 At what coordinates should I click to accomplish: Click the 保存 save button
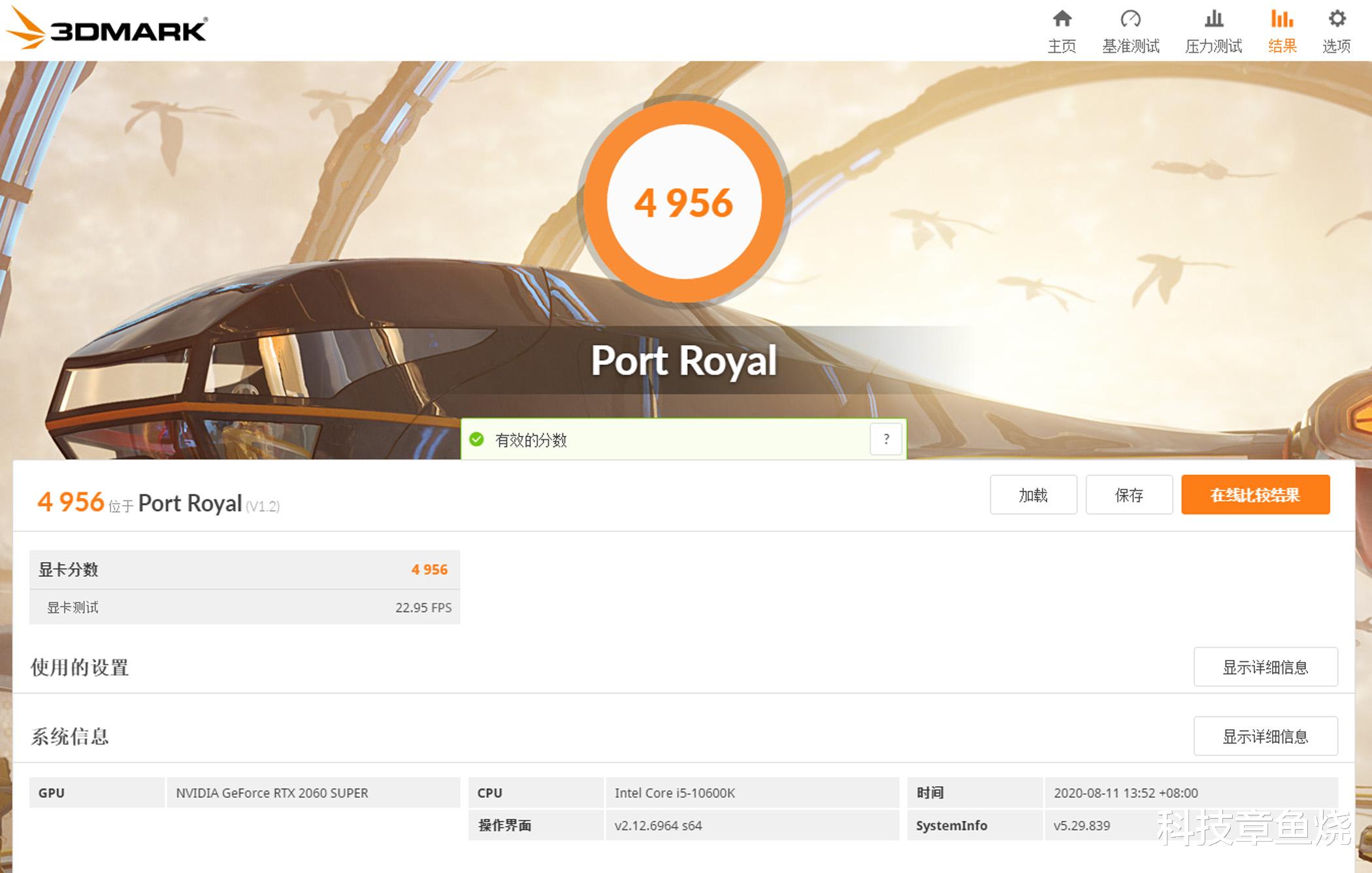[x=1129, y=495]
